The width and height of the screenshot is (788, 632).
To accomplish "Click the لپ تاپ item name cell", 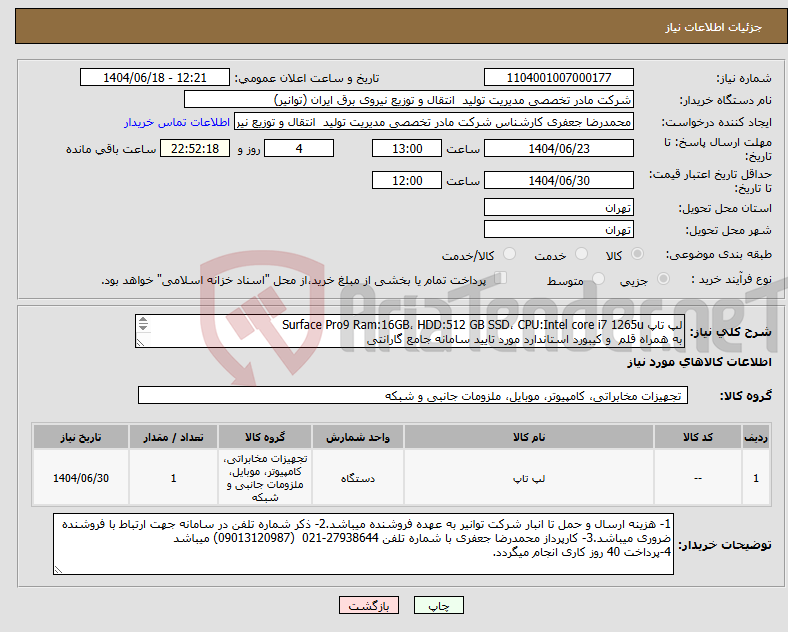I will coord(529,478).
